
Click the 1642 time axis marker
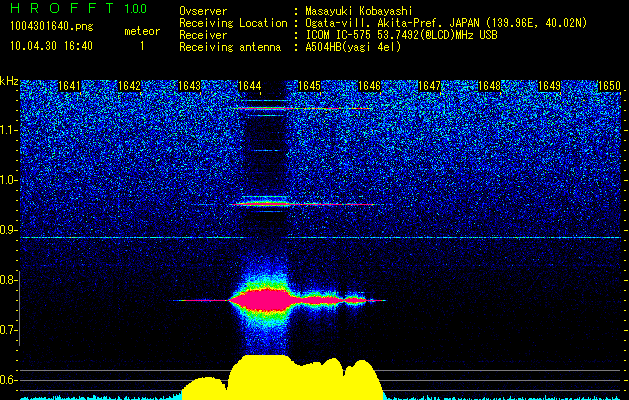click(x=129, y=86)
